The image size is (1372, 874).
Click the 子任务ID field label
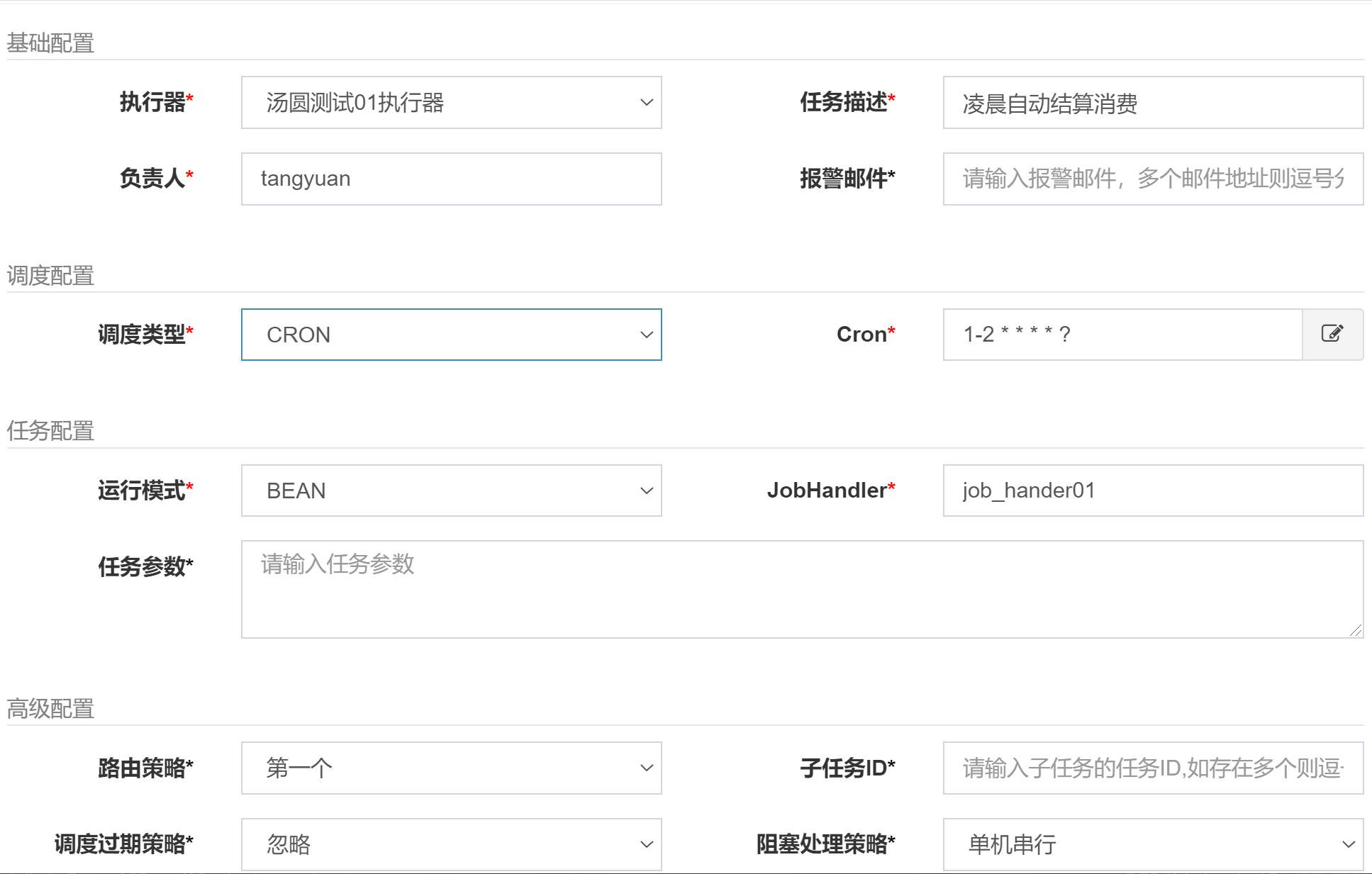pyautogui.click(x=848, y=768)
